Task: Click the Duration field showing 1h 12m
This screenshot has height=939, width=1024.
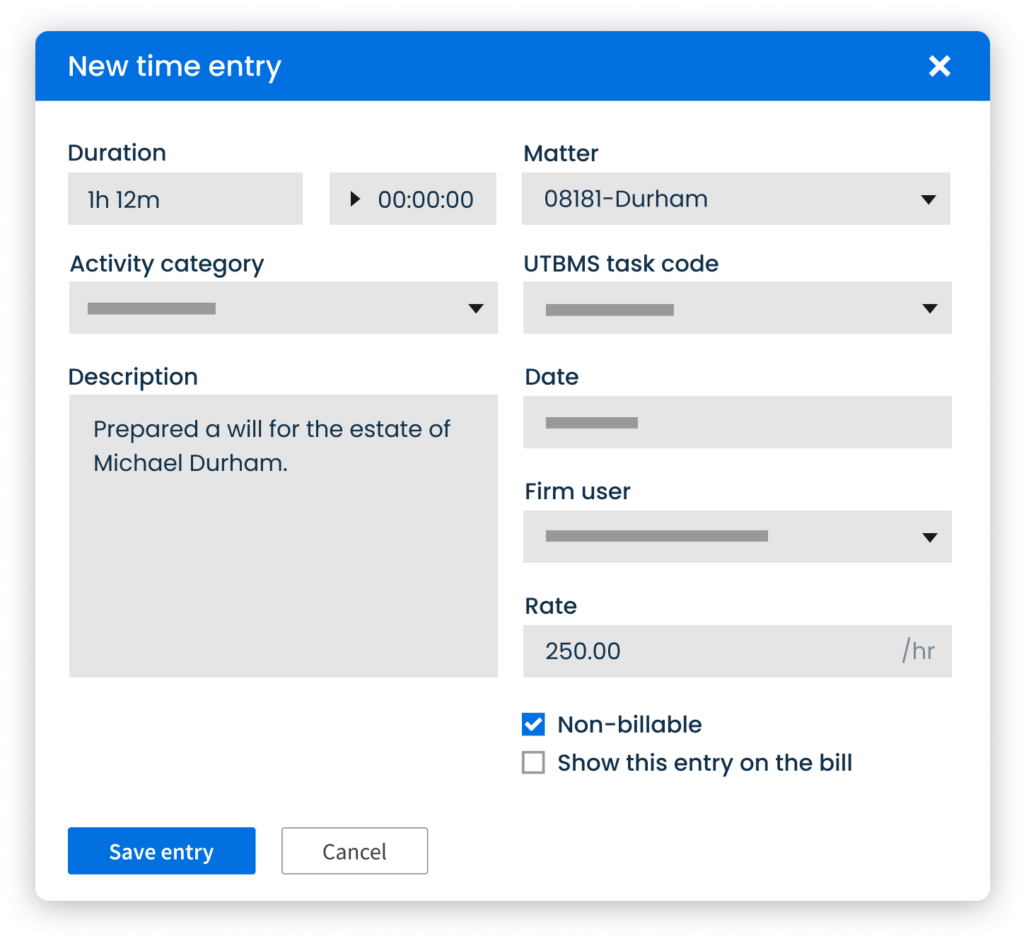Action: coord(185,199)
